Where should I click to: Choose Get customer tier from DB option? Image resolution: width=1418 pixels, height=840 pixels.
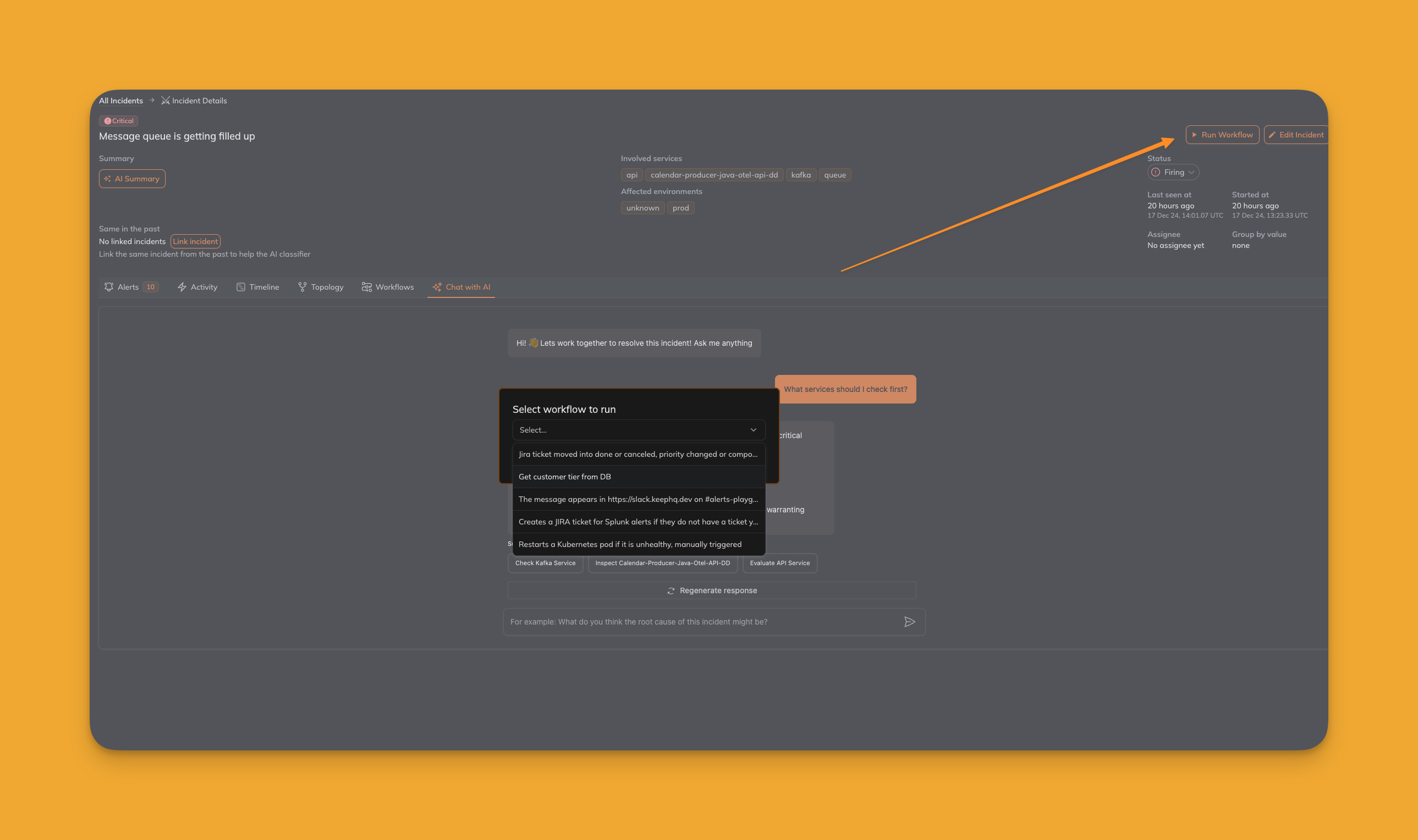click(638, 477)
